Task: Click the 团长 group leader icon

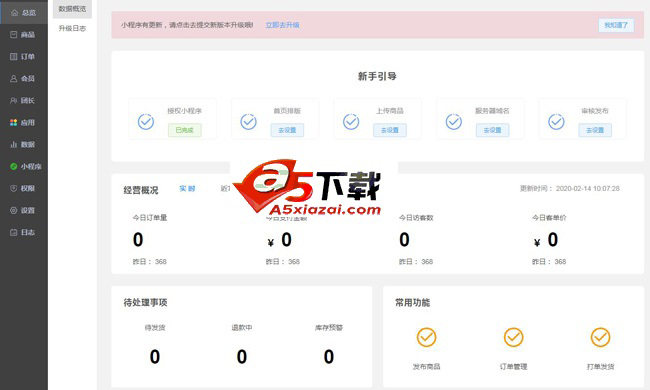Action: [x=14, y=101]
